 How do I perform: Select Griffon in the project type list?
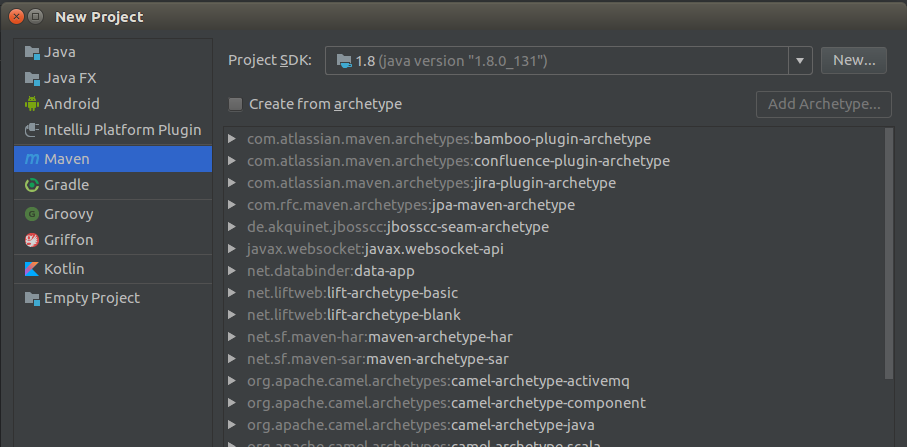click(x=113, y=240)
